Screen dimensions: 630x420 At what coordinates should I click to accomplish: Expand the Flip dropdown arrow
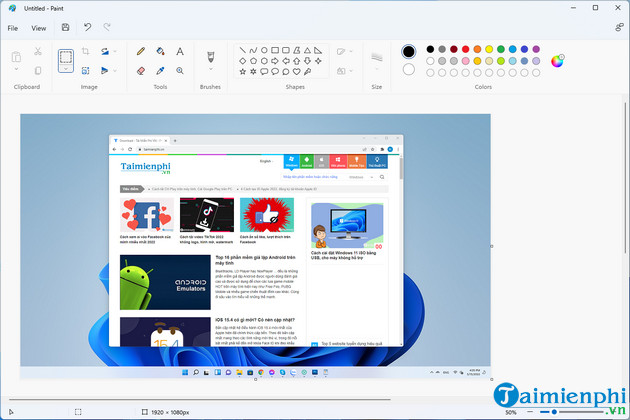click(115, 71)
